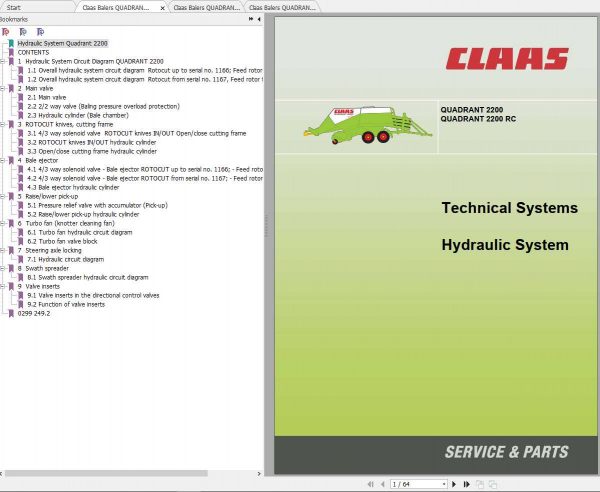Collapse section 1 Hydraulic System Circuit Diagram
Screen dimensions: 600x492
2,61
